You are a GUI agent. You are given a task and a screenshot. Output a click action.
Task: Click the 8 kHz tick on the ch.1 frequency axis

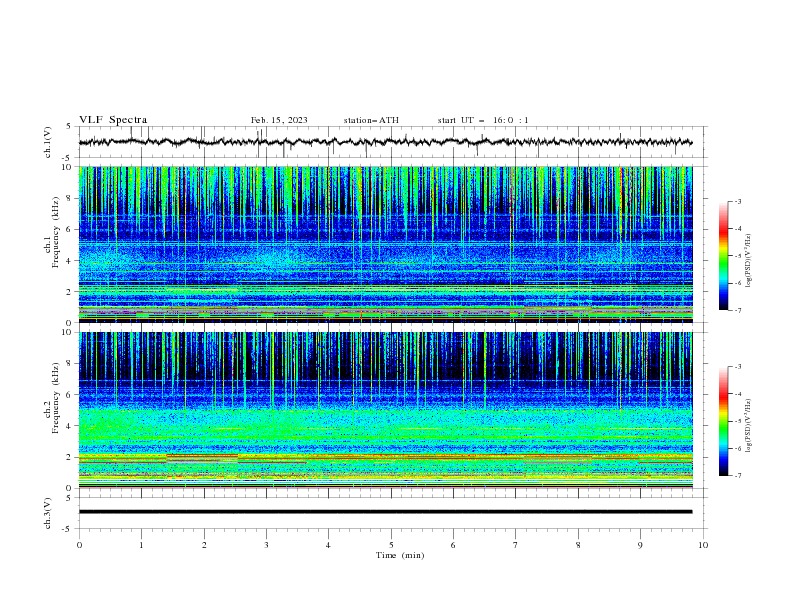click(69, 198)
